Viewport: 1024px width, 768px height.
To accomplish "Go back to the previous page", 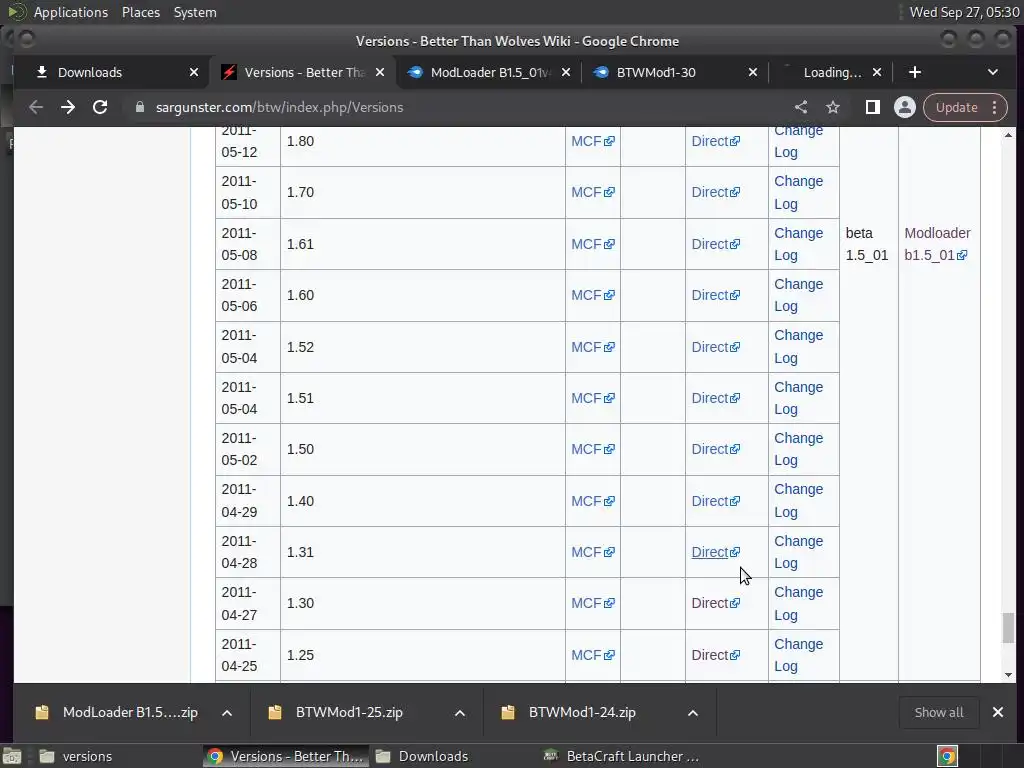I will coord(36,107).
